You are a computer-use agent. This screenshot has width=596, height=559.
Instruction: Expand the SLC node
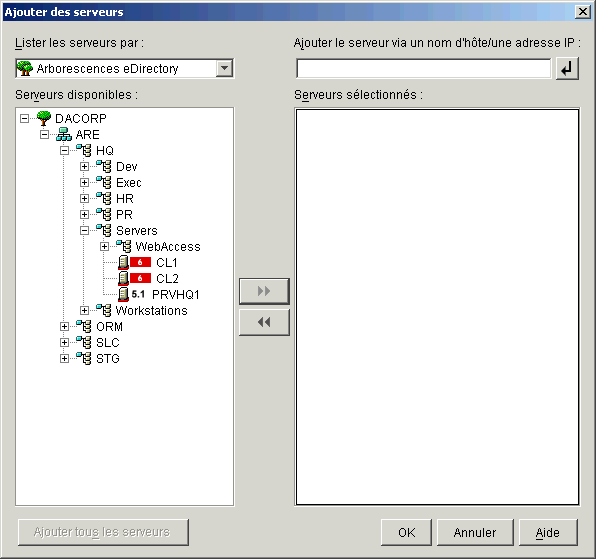tap(65, 342)
